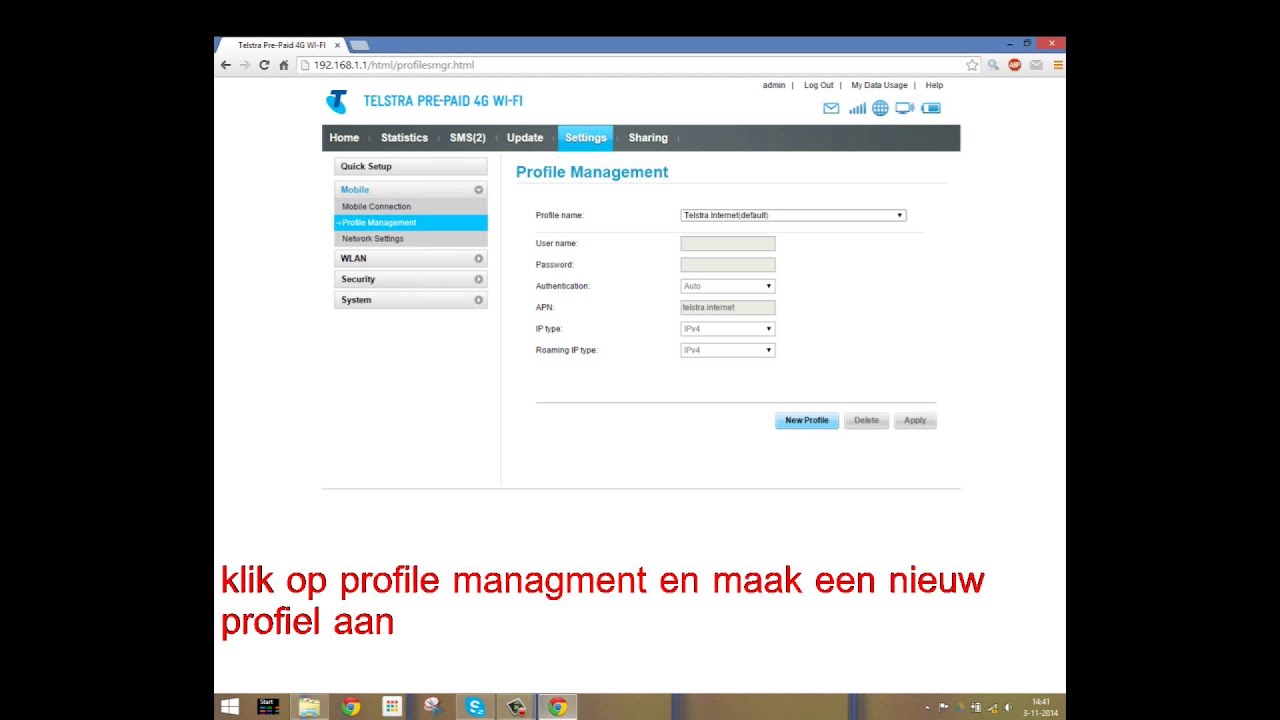Click the mail extension icon in Chrome toolbar

tap(1036, 65)
